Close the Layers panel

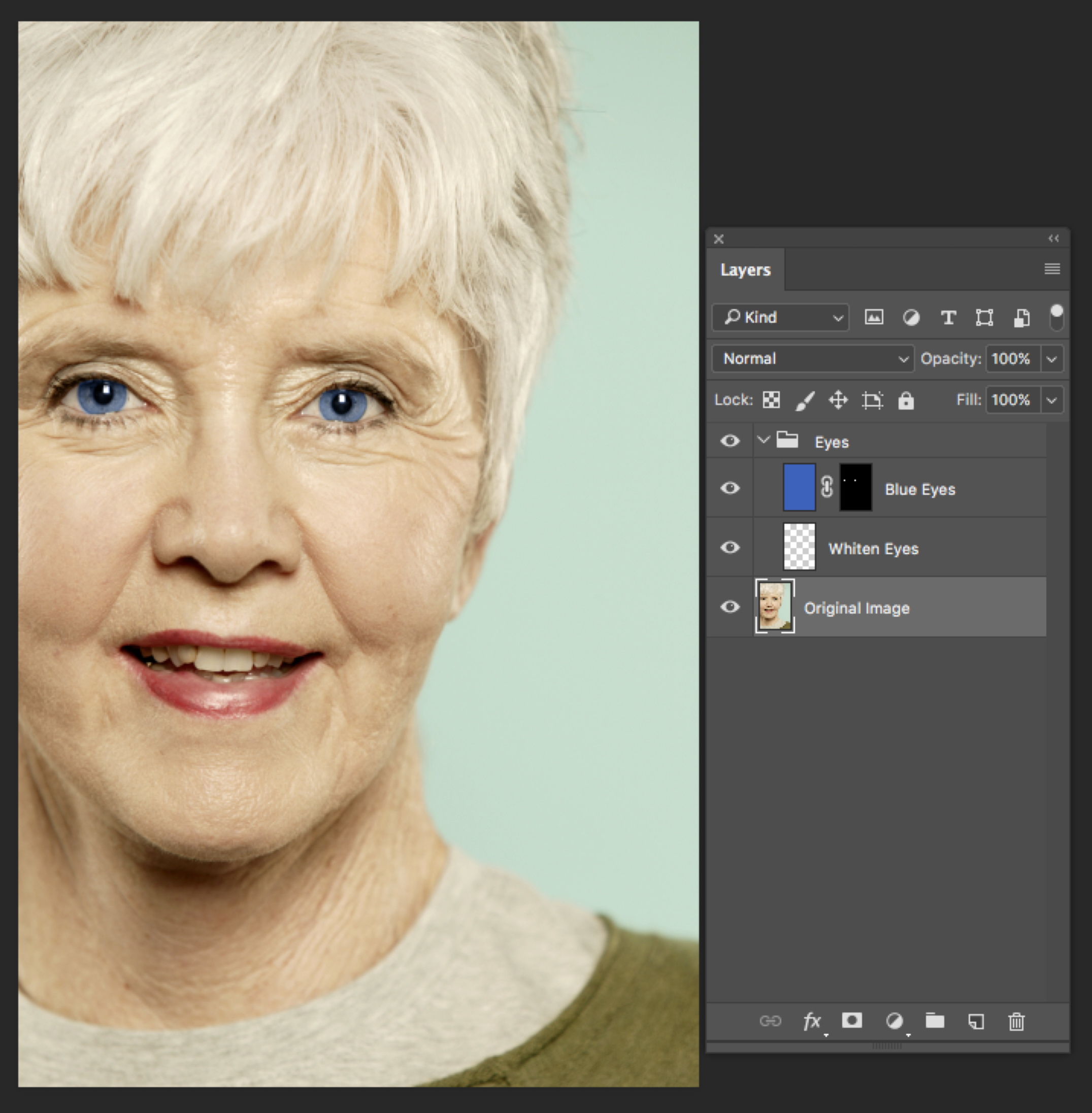[719, 239]
